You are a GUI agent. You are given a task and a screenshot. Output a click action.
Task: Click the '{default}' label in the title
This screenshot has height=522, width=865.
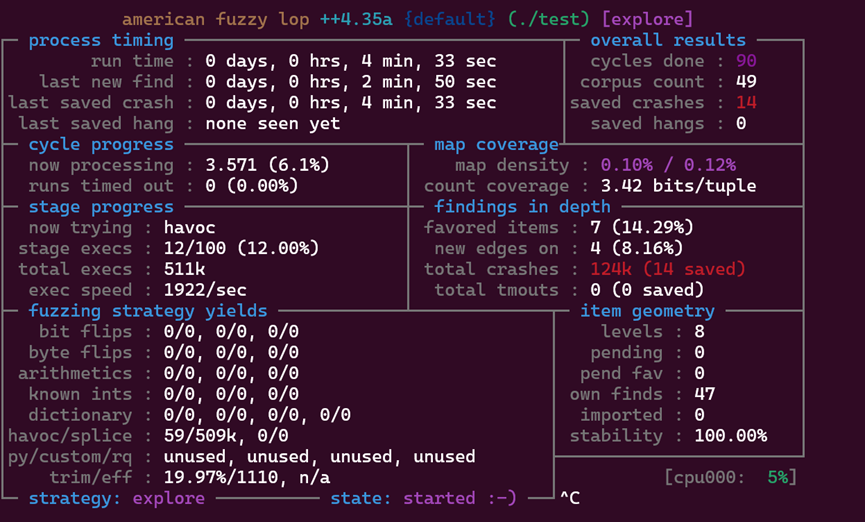(449, 20)
